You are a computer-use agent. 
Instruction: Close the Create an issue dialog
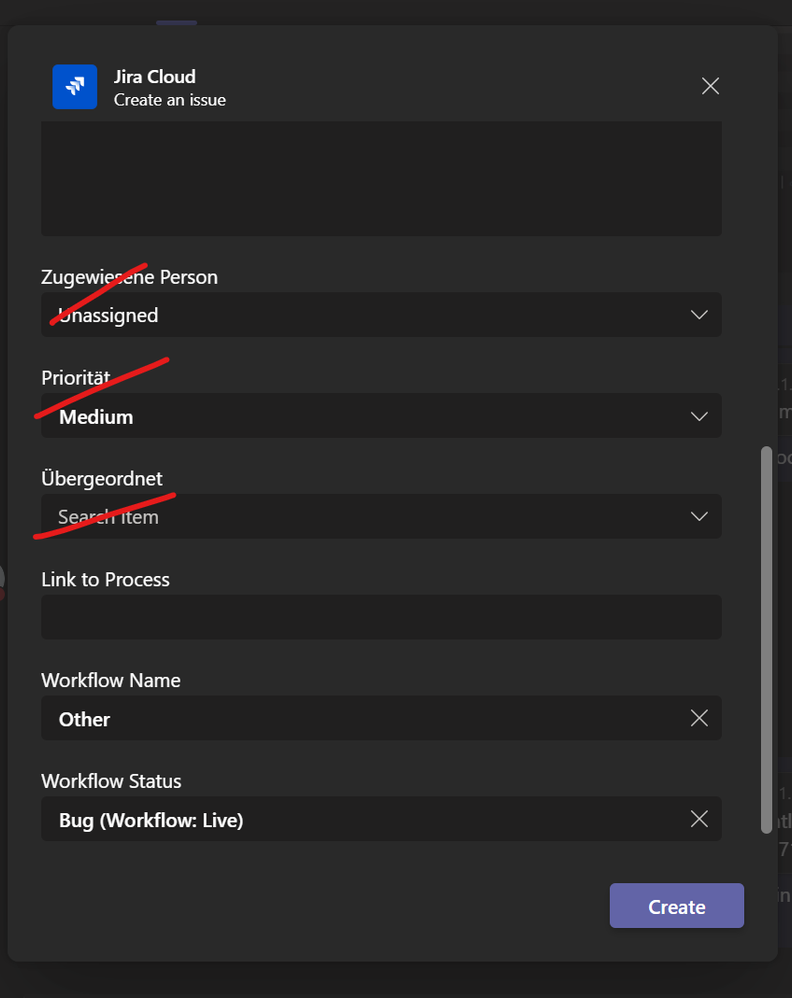pyautogui.click(x=710, y=86)
